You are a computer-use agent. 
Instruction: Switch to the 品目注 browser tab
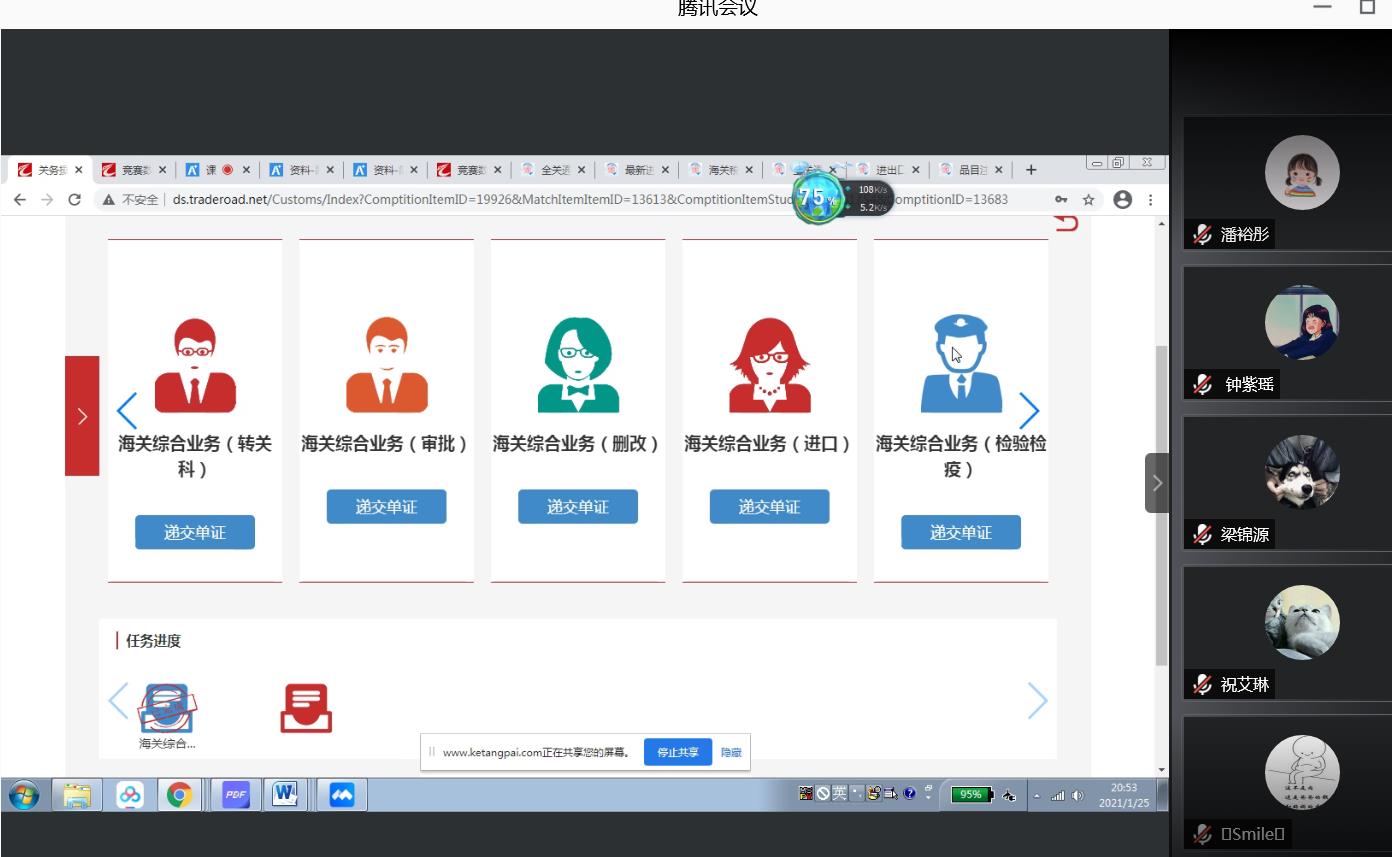pos(969,170)
